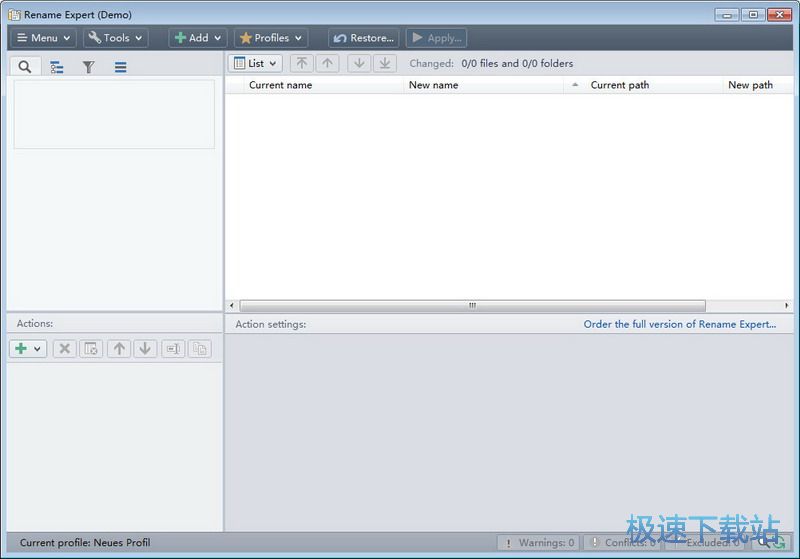
Task: Open the List view dropdown
Action: [255, 63]
